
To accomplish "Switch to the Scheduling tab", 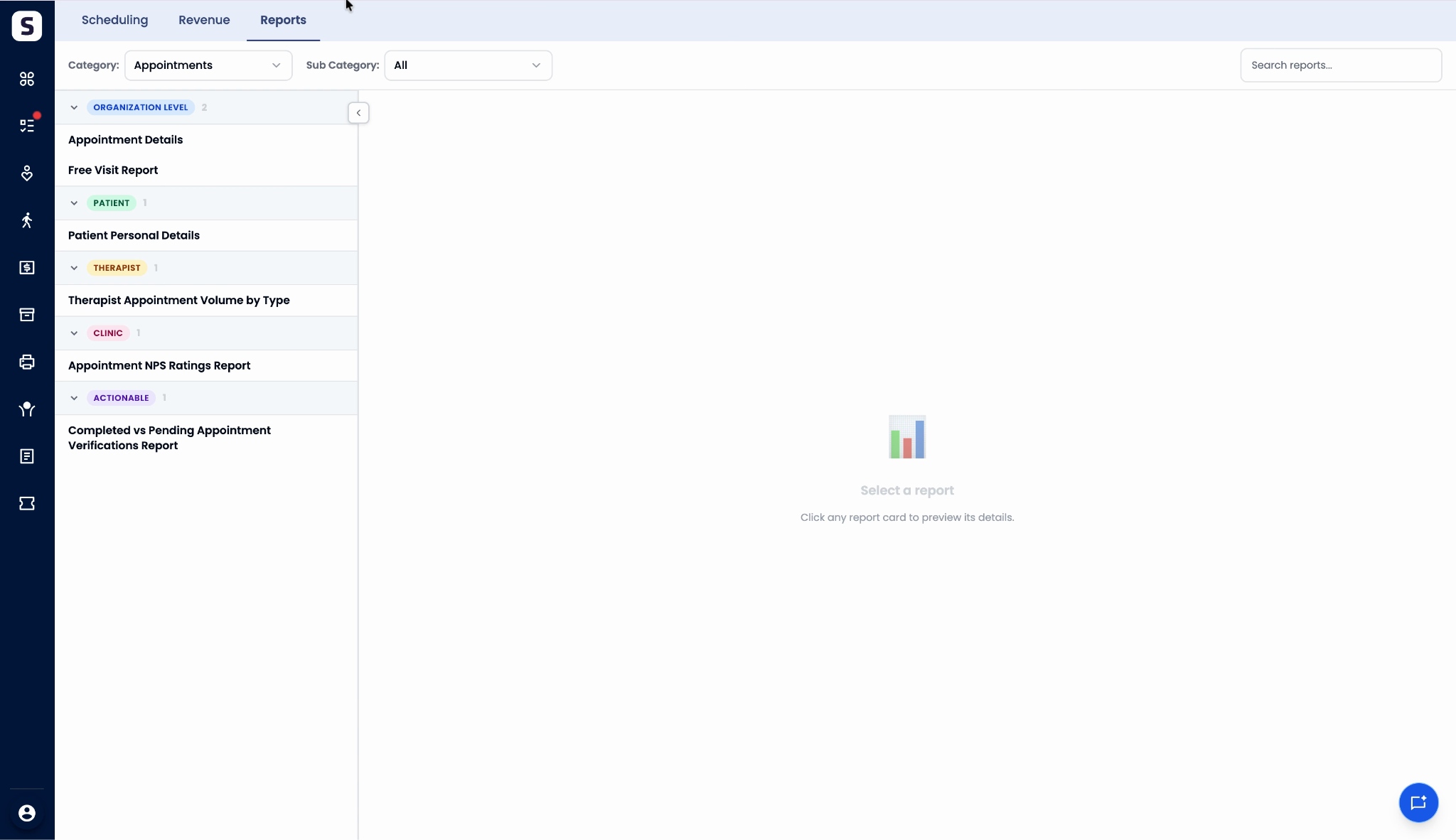I will point(114,20).
